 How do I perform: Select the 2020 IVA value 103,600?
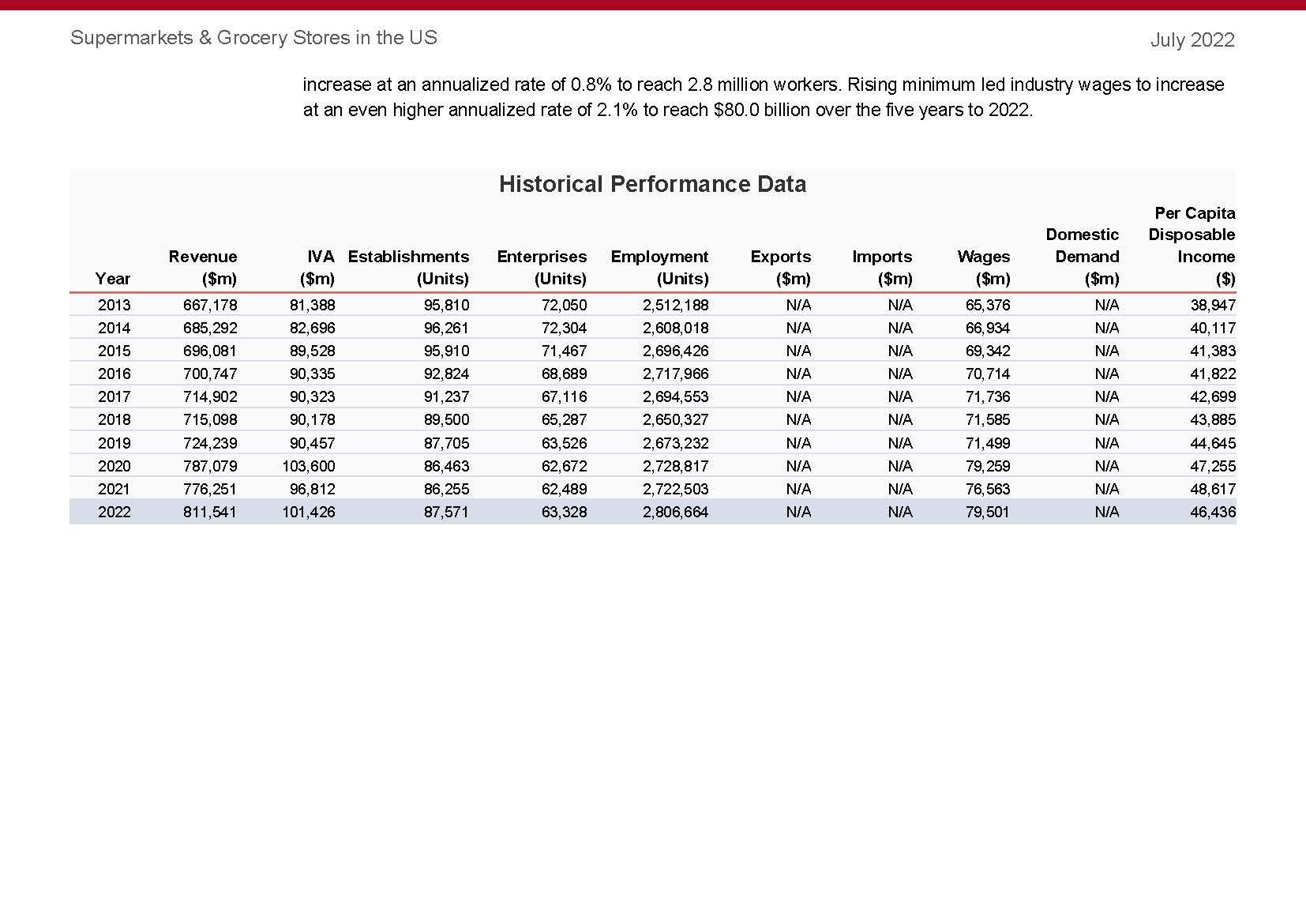309,466
